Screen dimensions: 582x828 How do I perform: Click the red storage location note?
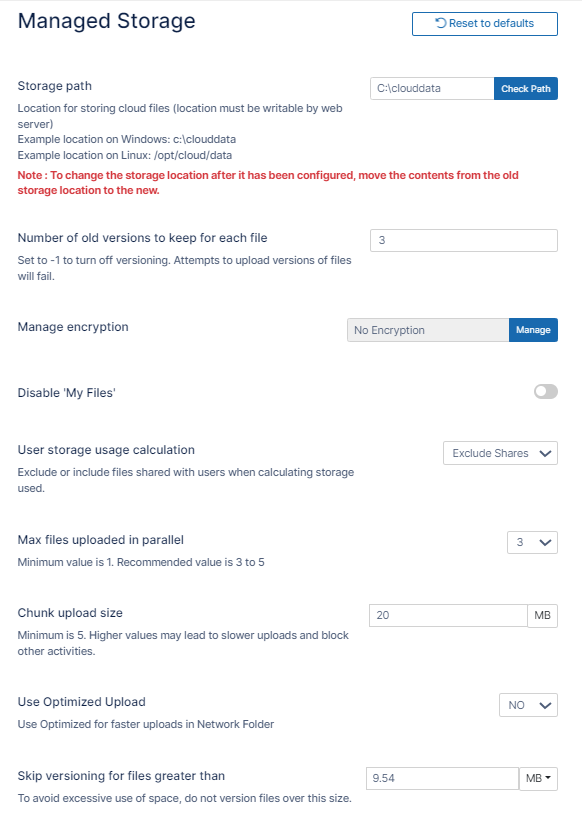pos(268,183)
